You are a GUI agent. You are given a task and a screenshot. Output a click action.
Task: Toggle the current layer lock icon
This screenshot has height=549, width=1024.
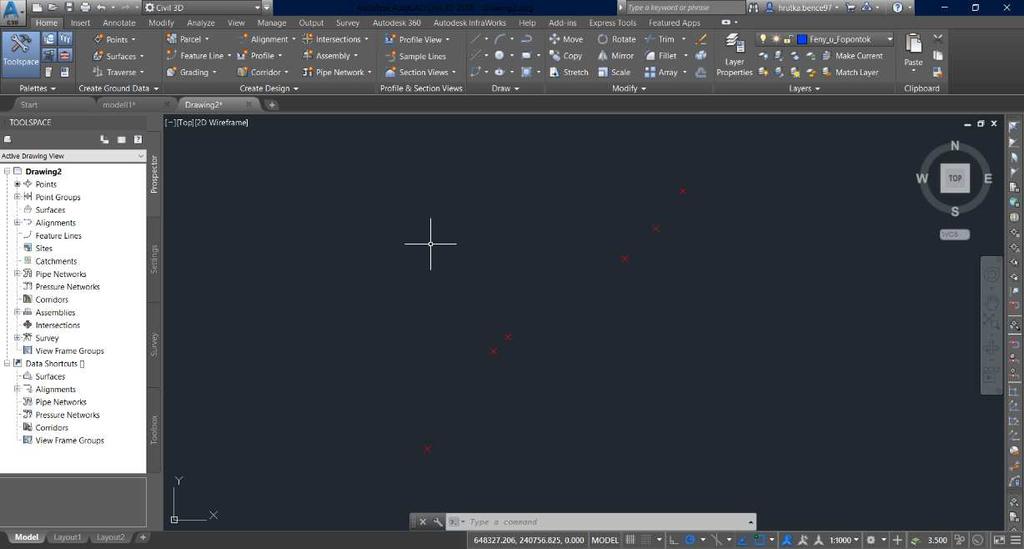[x=788, y=39]
